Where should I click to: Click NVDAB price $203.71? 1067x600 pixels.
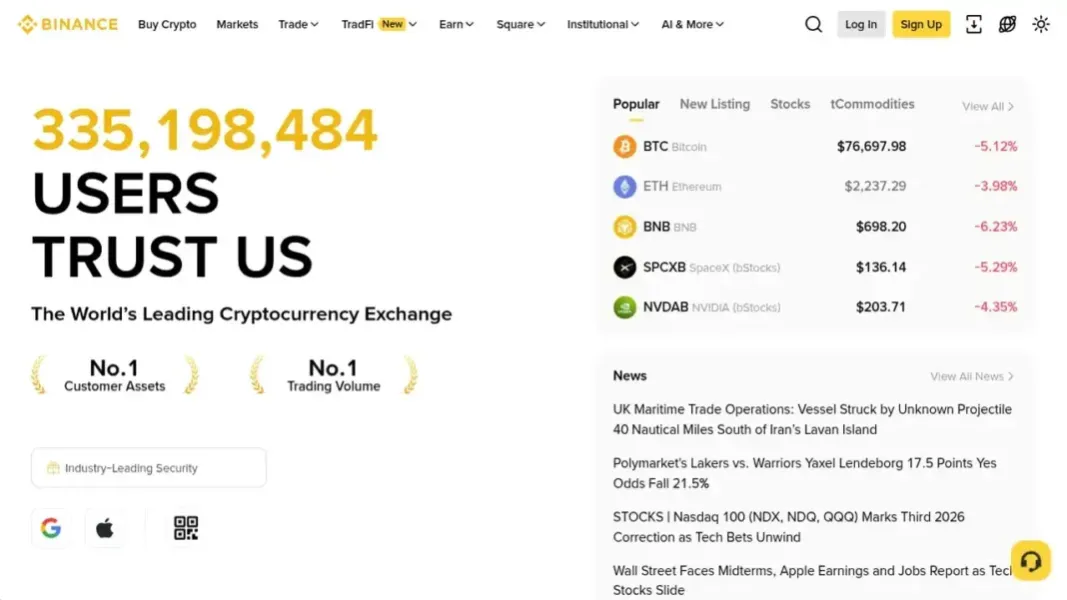pyautogui.click(x=881, y=307)
